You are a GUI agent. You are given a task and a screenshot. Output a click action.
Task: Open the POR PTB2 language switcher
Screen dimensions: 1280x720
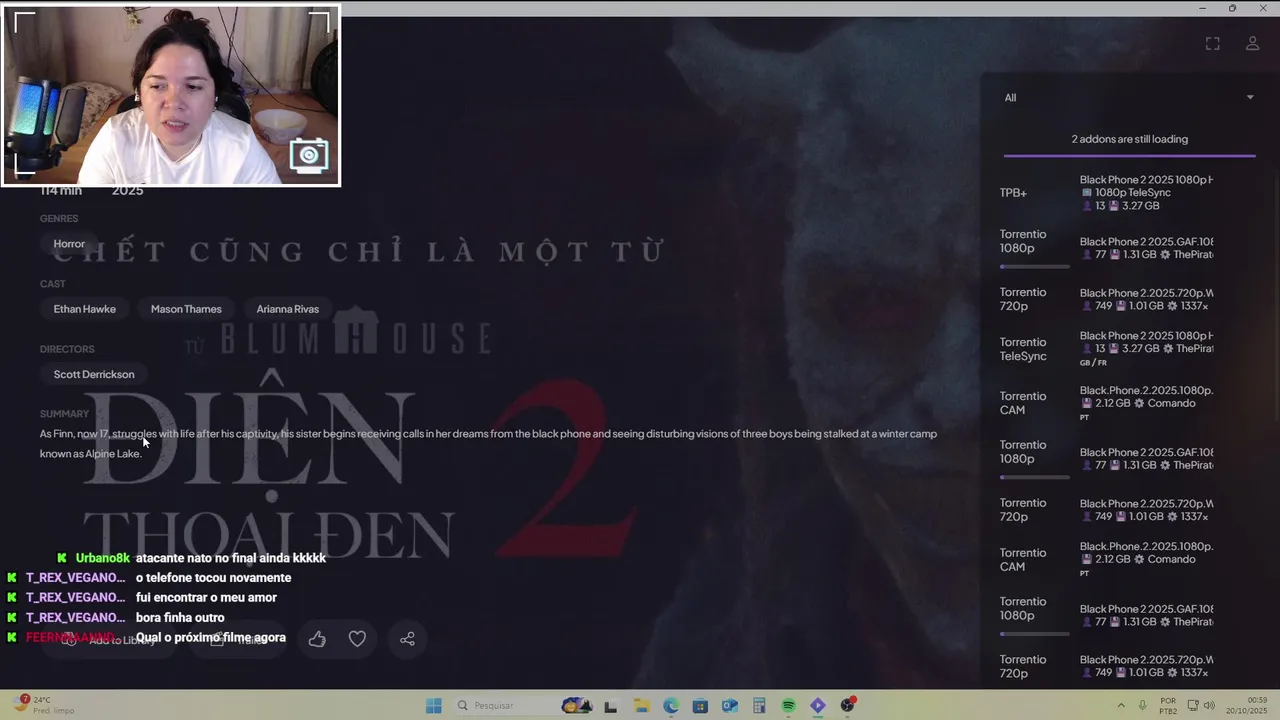[1168, 705]
